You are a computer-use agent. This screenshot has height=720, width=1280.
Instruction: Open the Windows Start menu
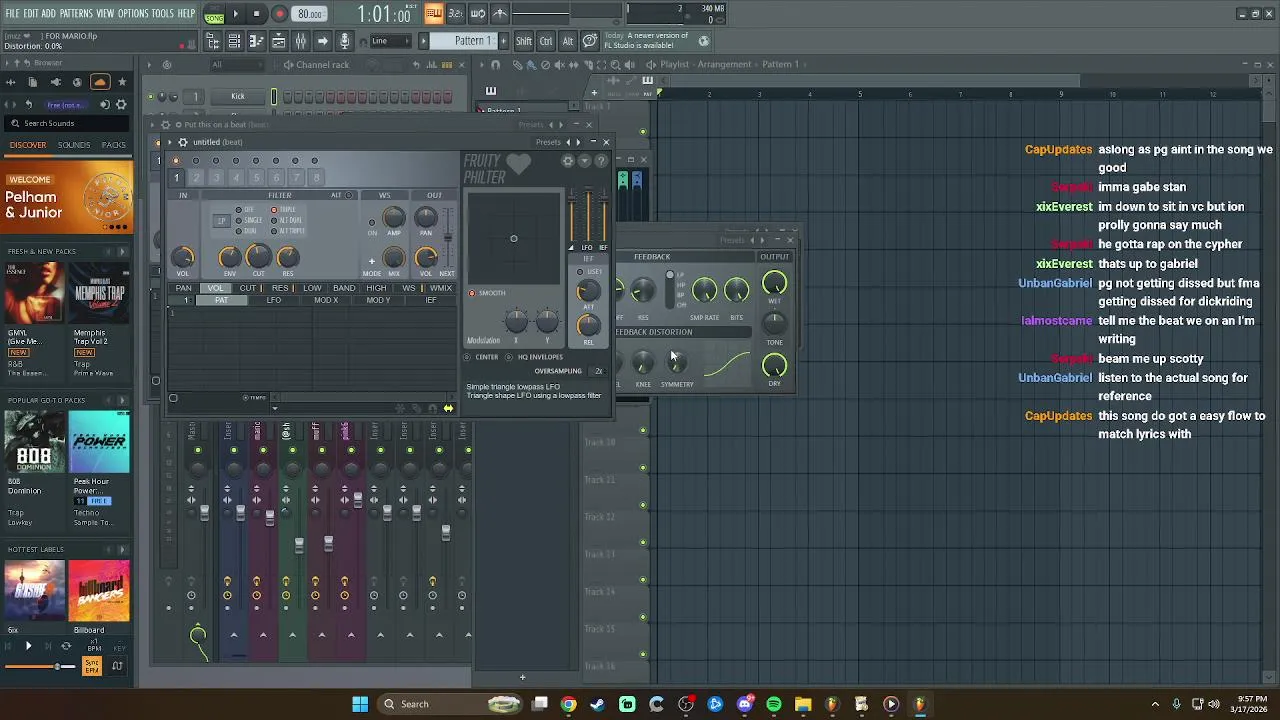[360, 704]
